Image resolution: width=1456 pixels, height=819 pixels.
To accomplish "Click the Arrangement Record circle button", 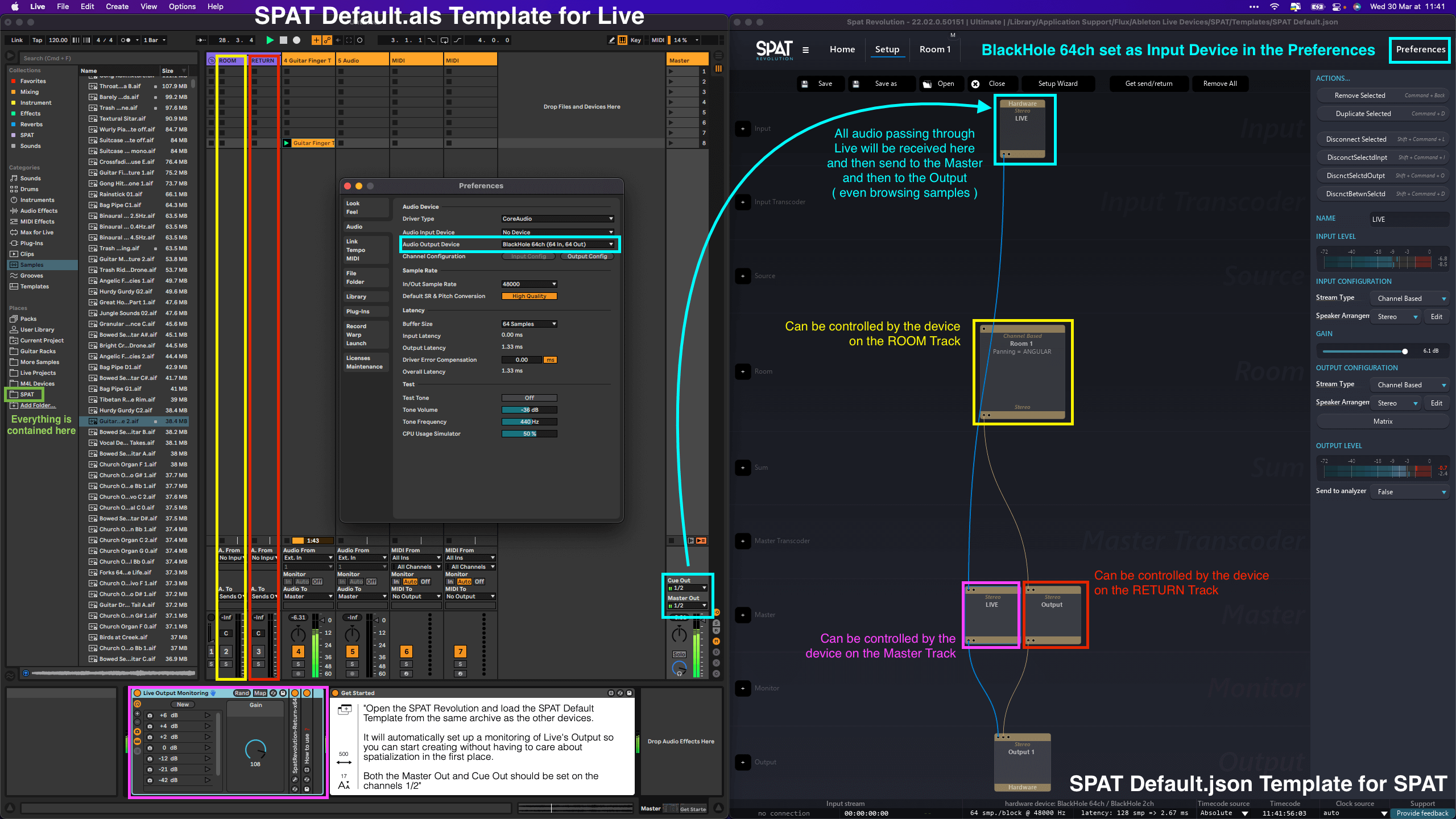I will pyautogui.click(x=296, y=40).
